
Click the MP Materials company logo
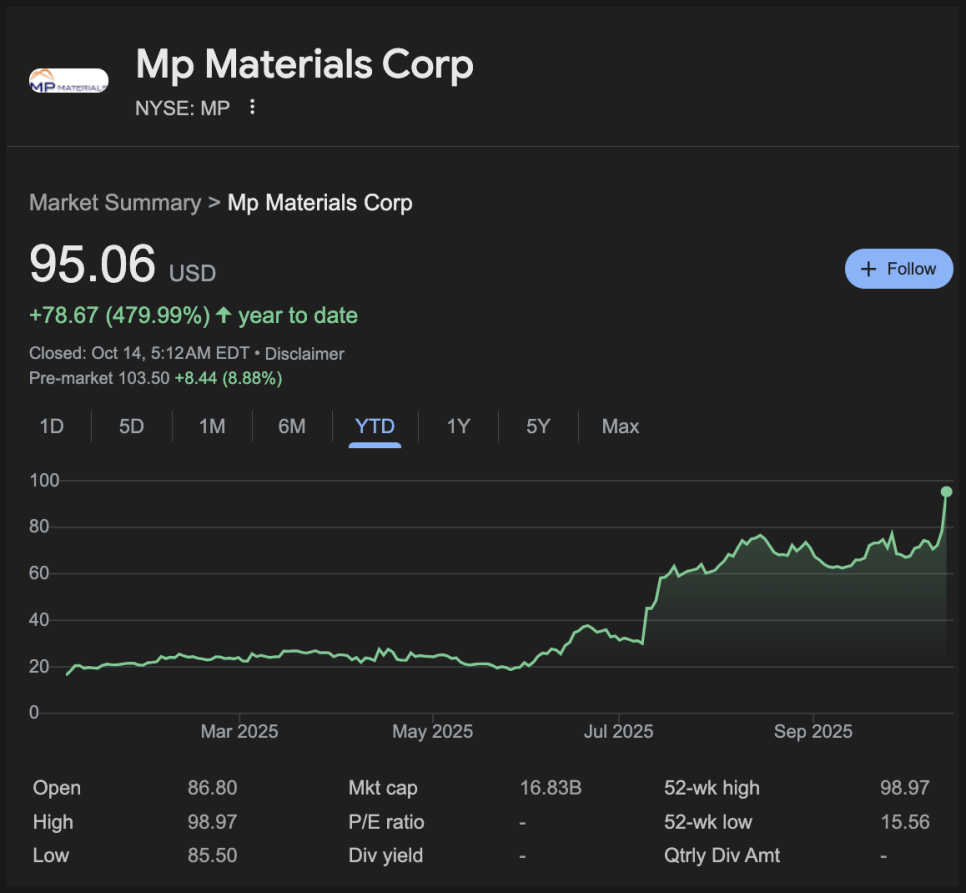pyautogui.click(x=69, y=82)
